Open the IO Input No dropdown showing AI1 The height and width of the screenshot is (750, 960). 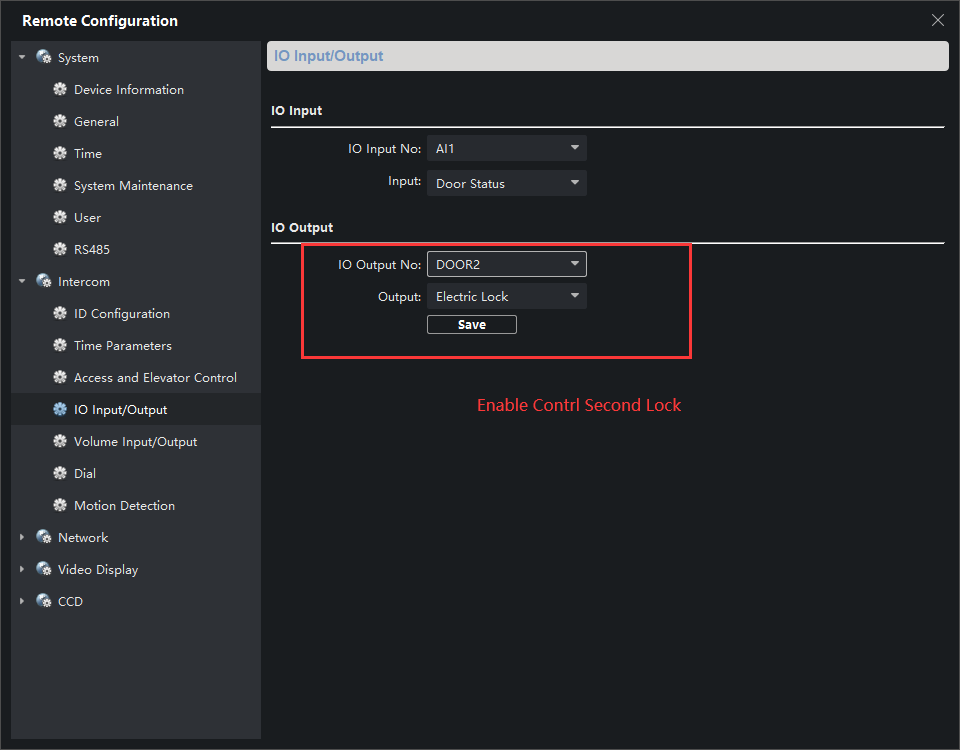[x=506, y=148]
